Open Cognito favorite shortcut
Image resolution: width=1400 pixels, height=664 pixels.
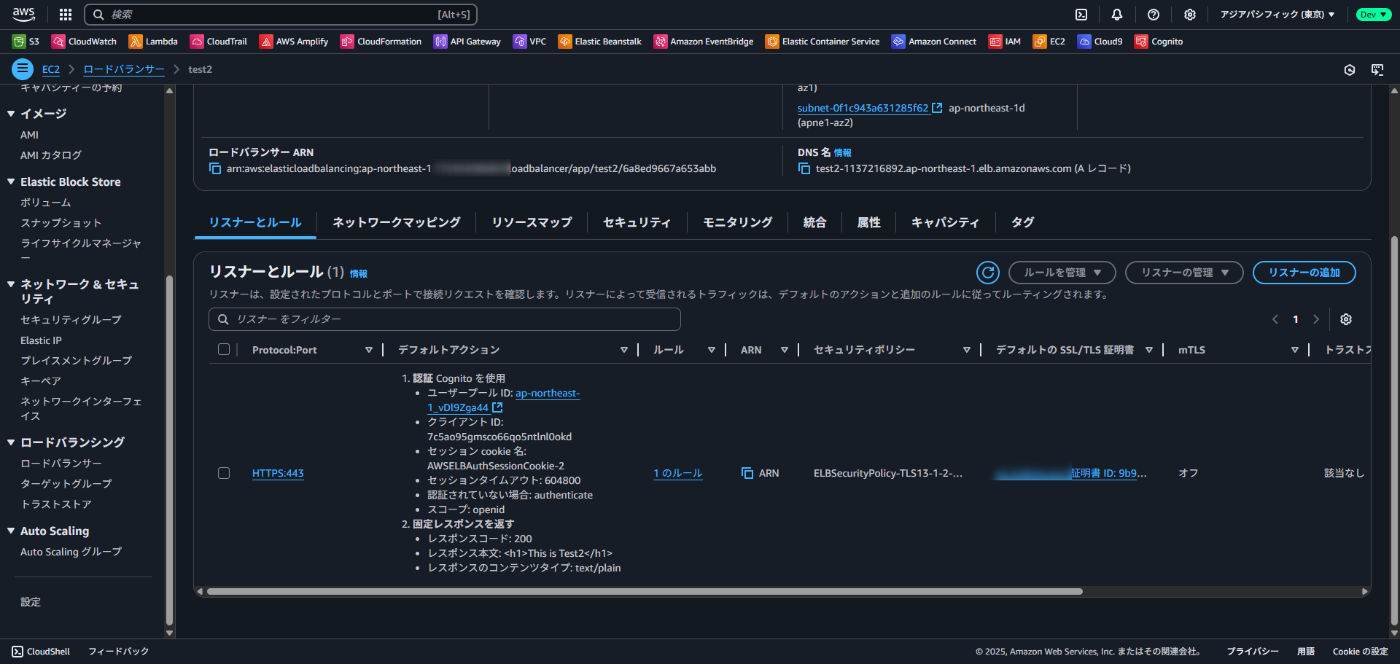pyautogui.click(x=1158, y=41)
